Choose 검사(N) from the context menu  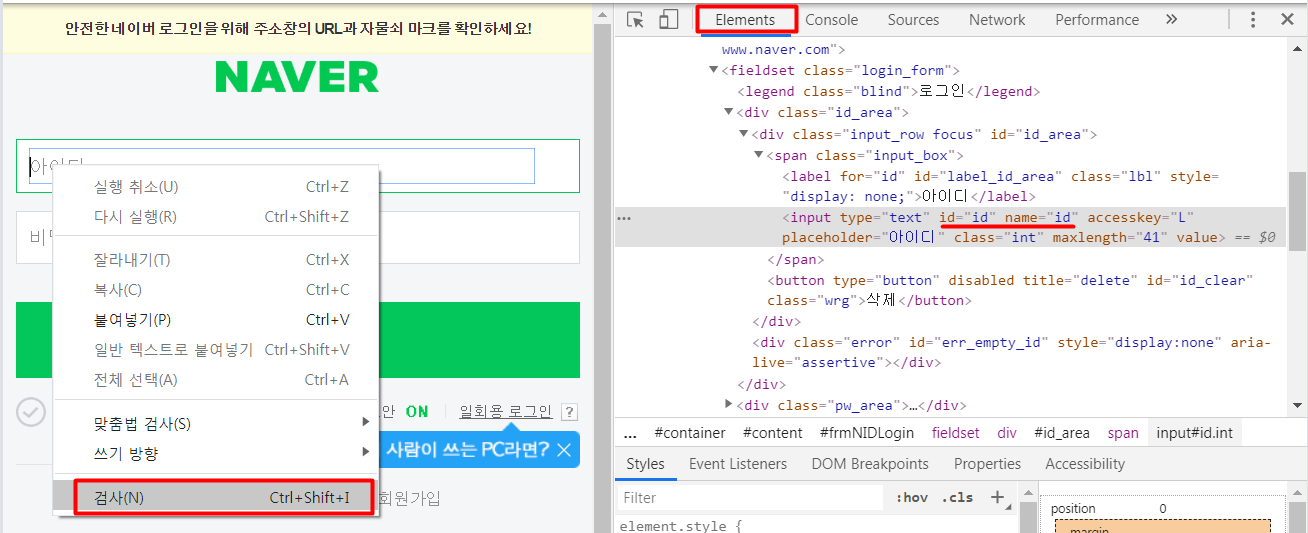pos(216,498)
